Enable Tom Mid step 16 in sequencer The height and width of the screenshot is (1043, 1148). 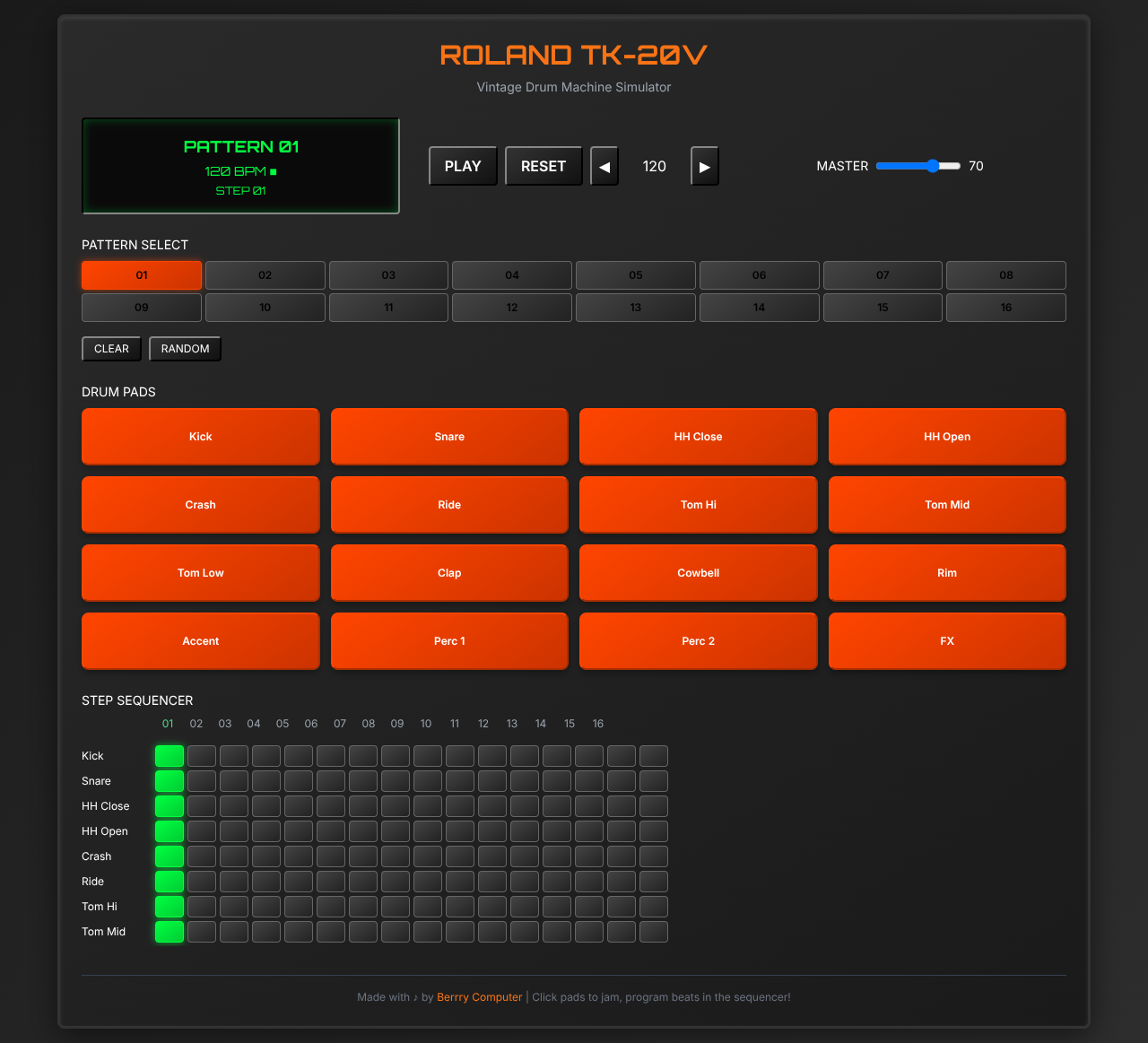coord(654,932)
